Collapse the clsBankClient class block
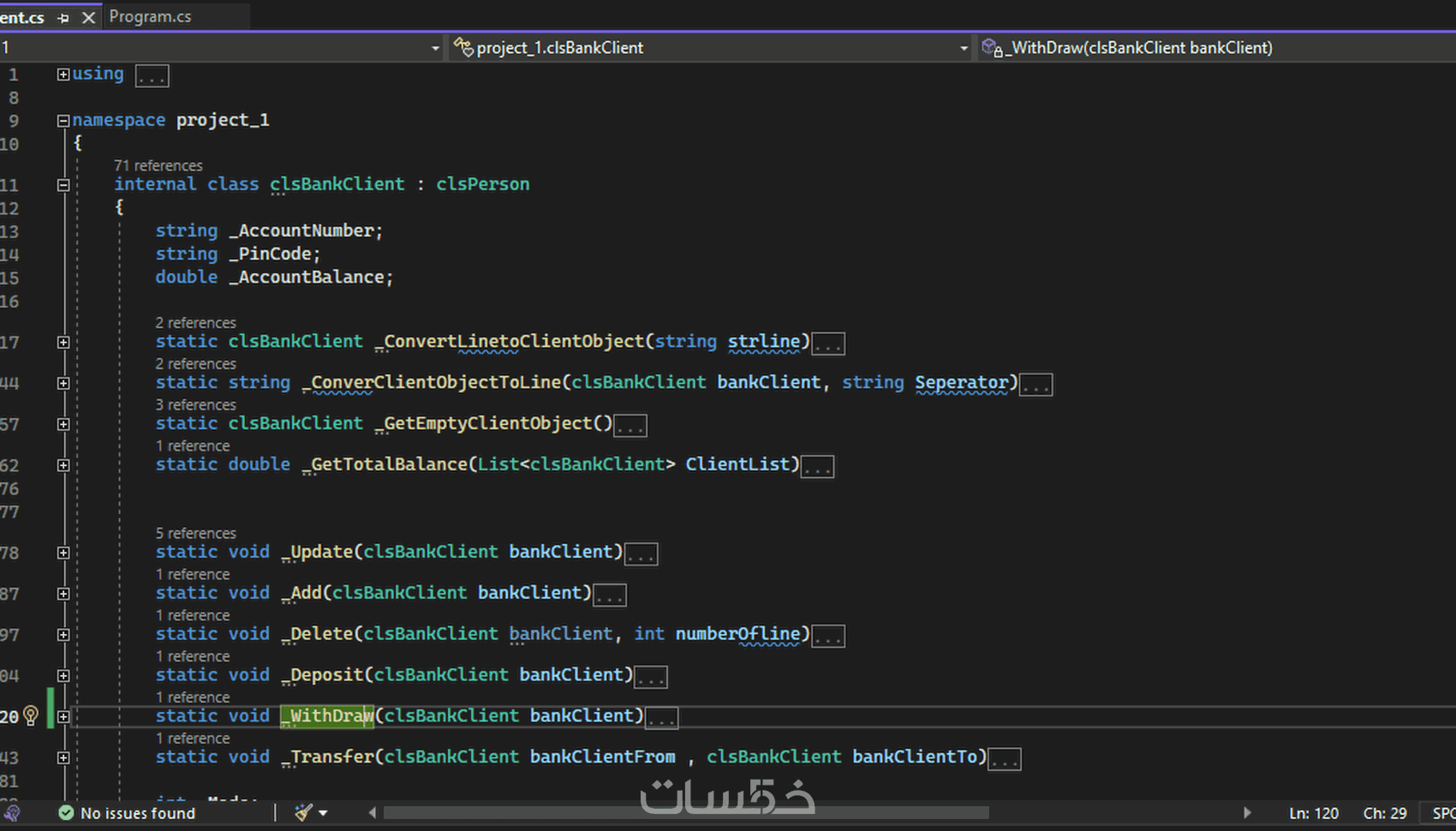Screen dimensions: 1456x831 click(x=63, y=185)
